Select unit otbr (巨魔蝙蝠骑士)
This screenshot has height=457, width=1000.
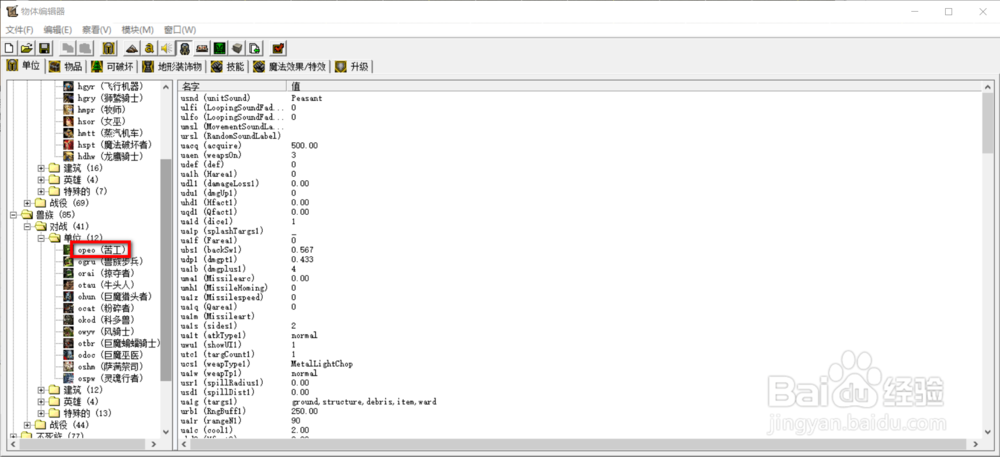tap(119, 343)
